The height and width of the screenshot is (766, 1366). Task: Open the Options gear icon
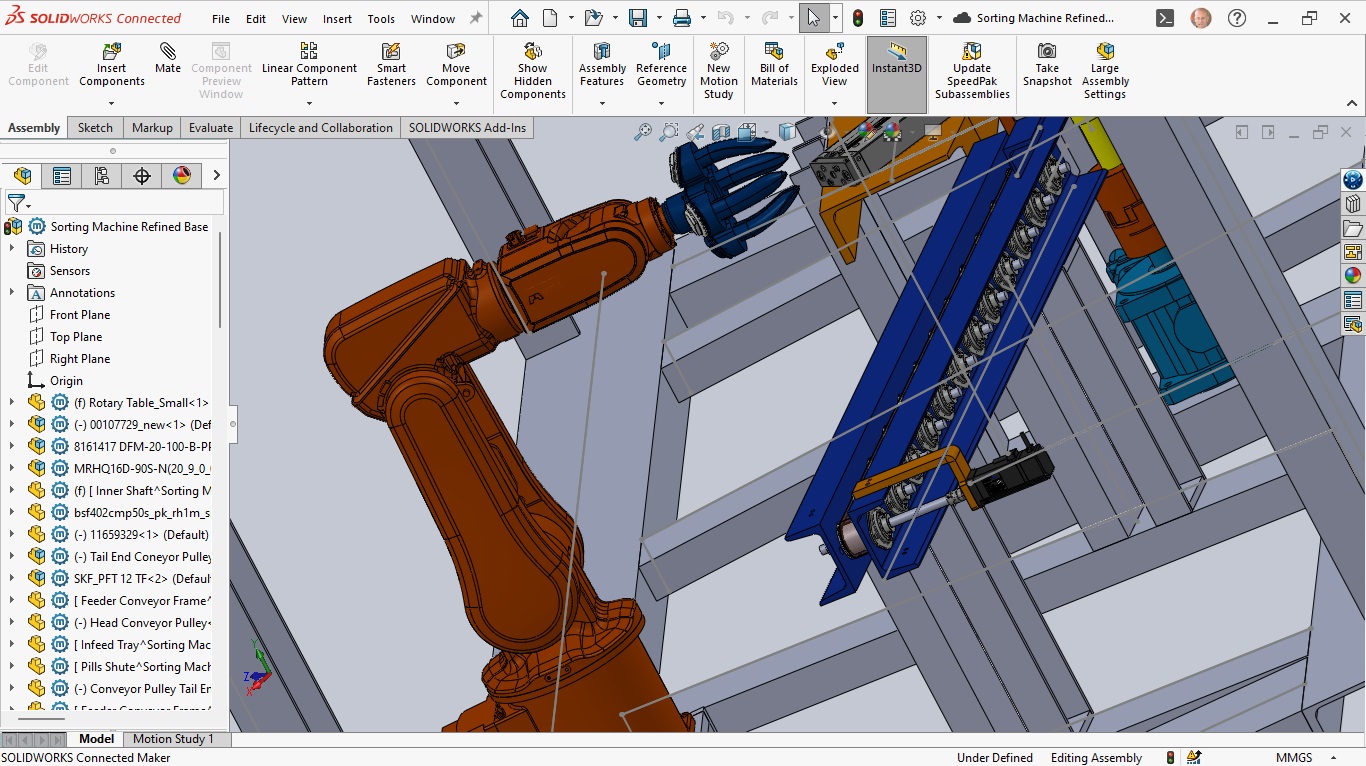[918, 18]
